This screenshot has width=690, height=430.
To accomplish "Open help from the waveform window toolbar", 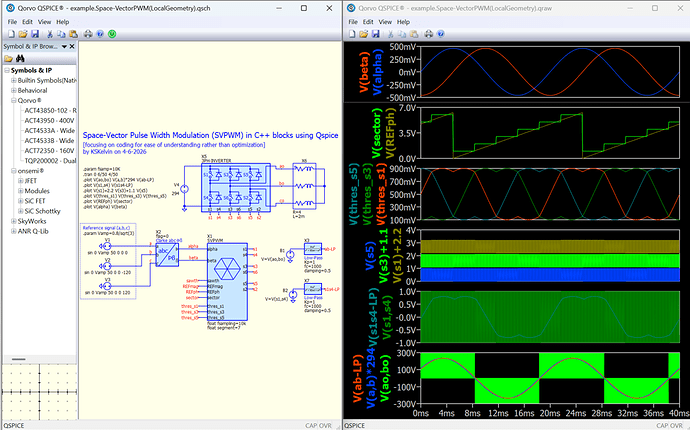I will 440,34.
